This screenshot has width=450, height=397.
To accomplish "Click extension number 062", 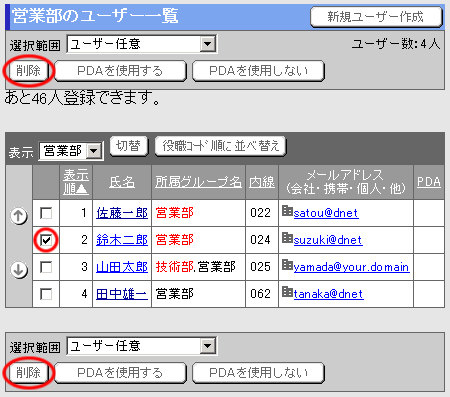I will [x=260, y=294].
